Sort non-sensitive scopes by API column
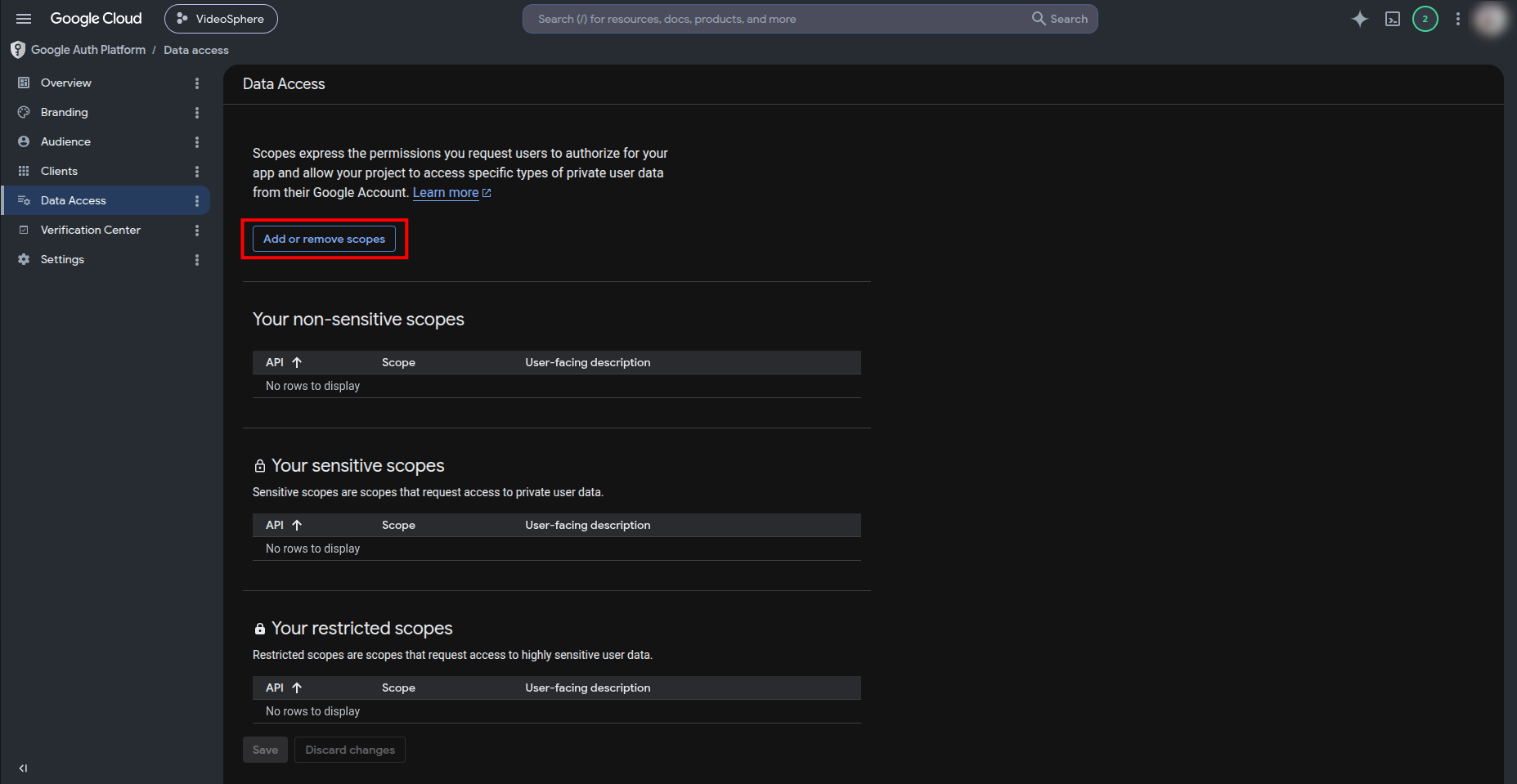Screen dimensions: 1517x784 pos(284,362)
